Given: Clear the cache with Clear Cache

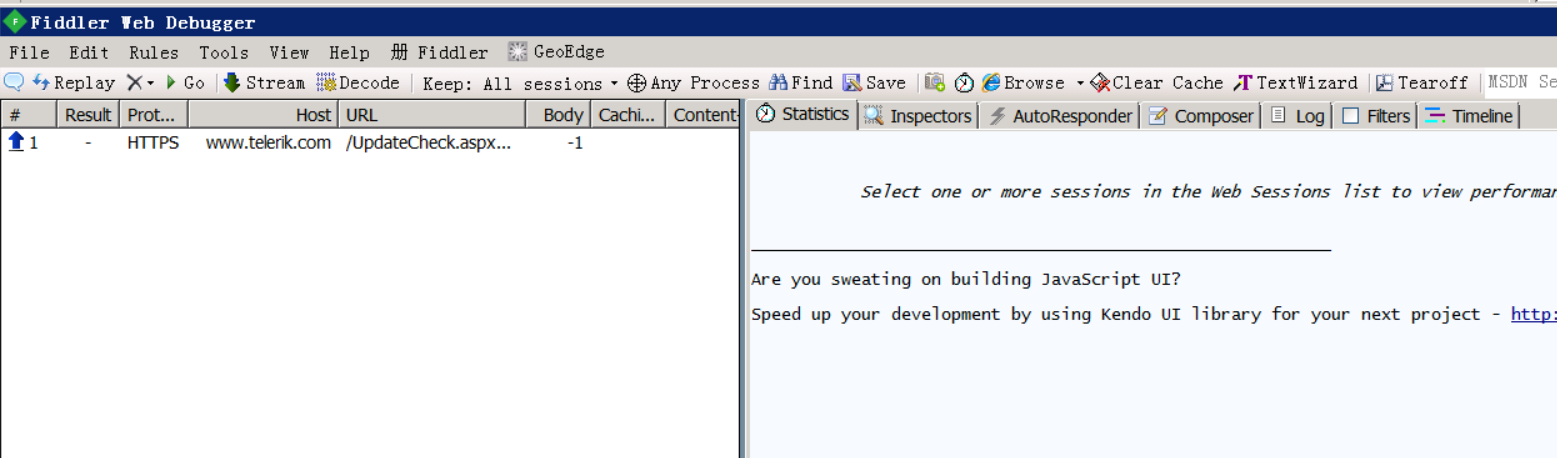Looking at the screenshot, I should click(x=1158, y=83).
